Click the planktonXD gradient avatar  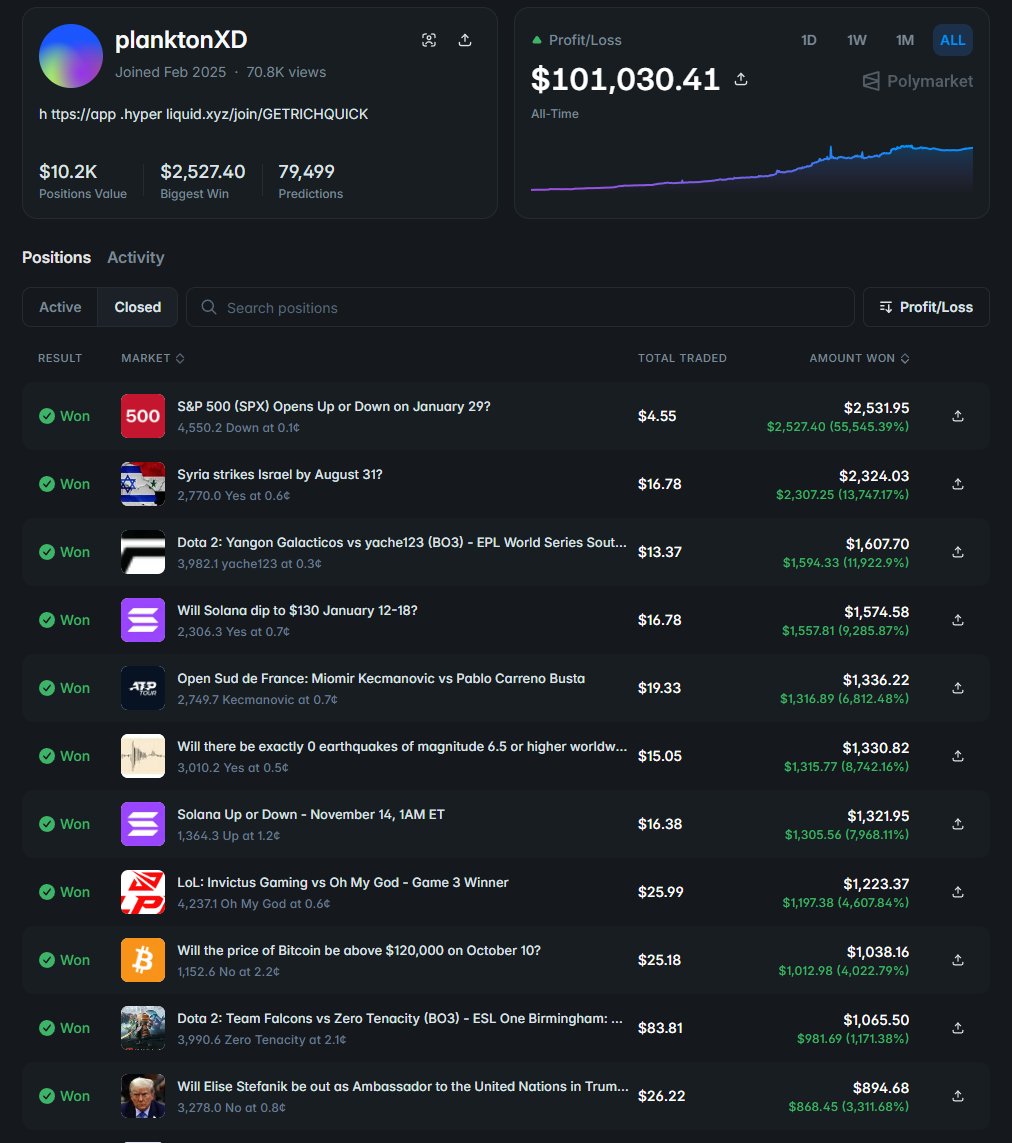71,56
